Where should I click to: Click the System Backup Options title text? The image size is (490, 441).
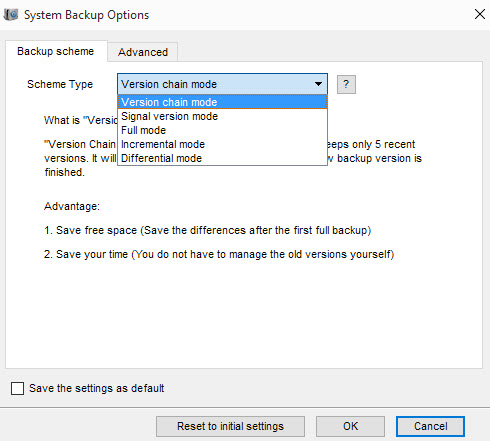86,15
